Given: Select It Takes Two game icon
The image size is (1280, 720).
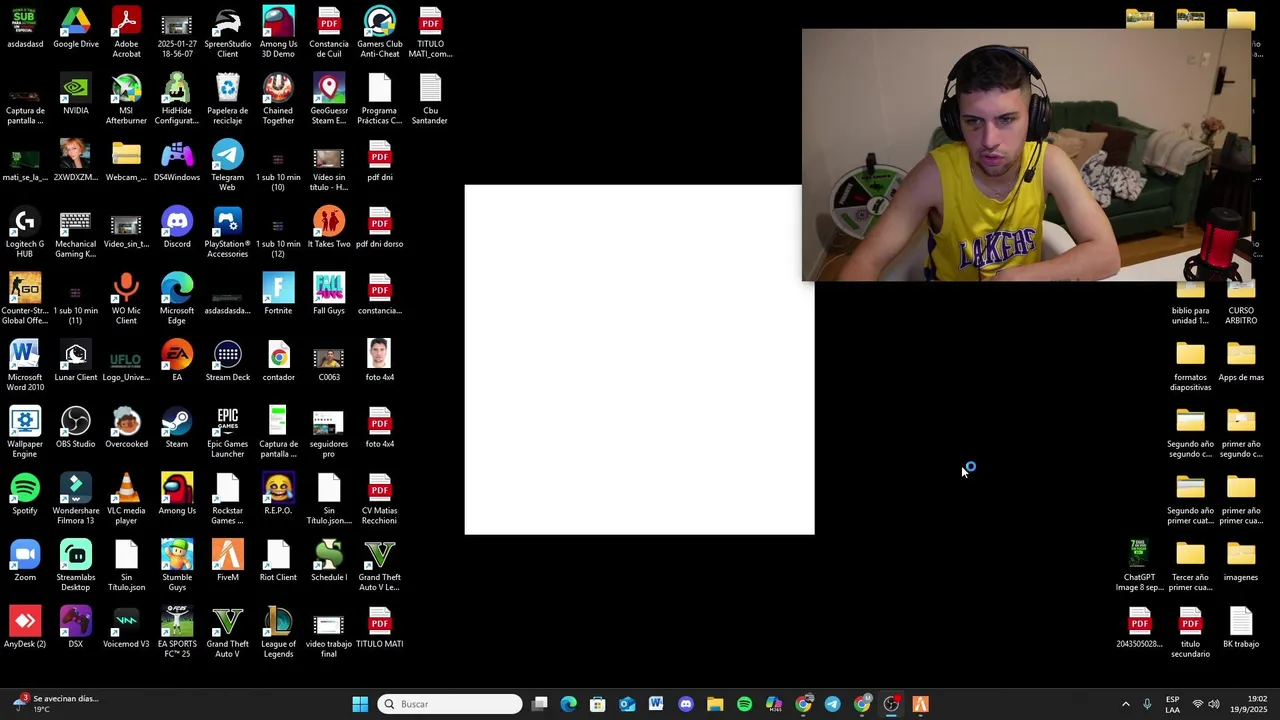Looking at the screenshot, I should (x=329, y=228).
